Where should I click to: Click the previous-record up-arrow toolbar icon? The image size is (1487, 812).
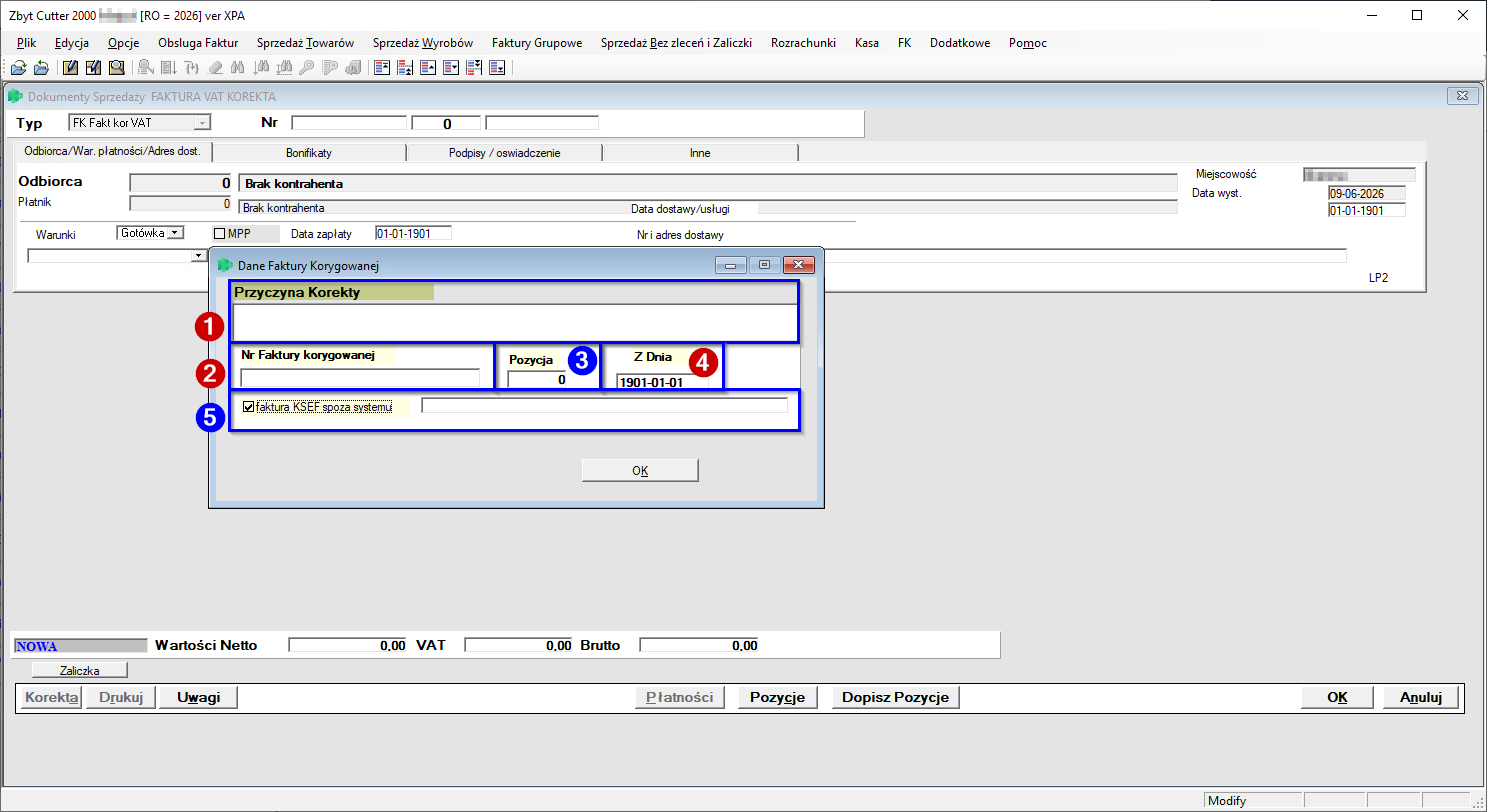click(428, 68)
